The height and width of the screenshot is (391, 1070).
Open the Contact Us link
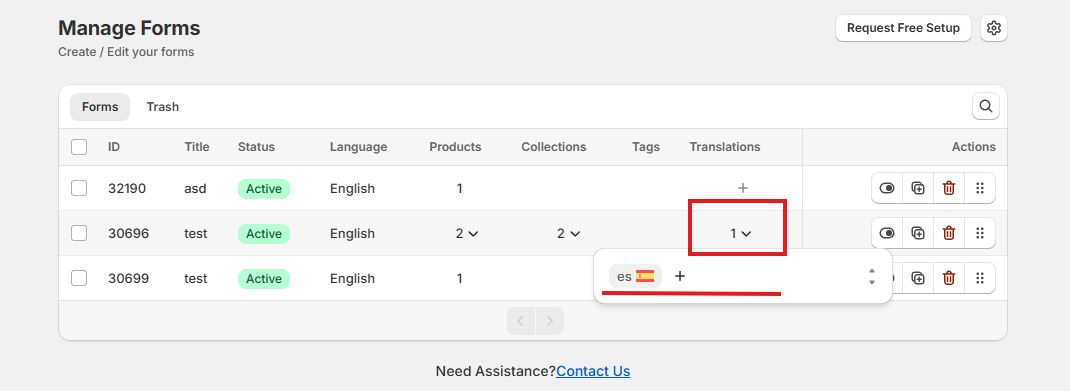coord(593,371)
